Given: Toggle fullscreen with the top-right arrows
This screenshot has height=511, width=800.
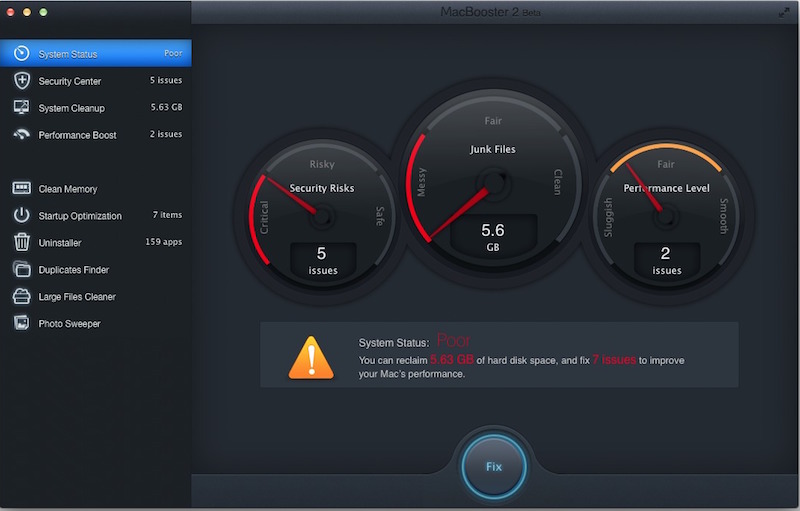Looking at the screenshot, I should [783, 12].
